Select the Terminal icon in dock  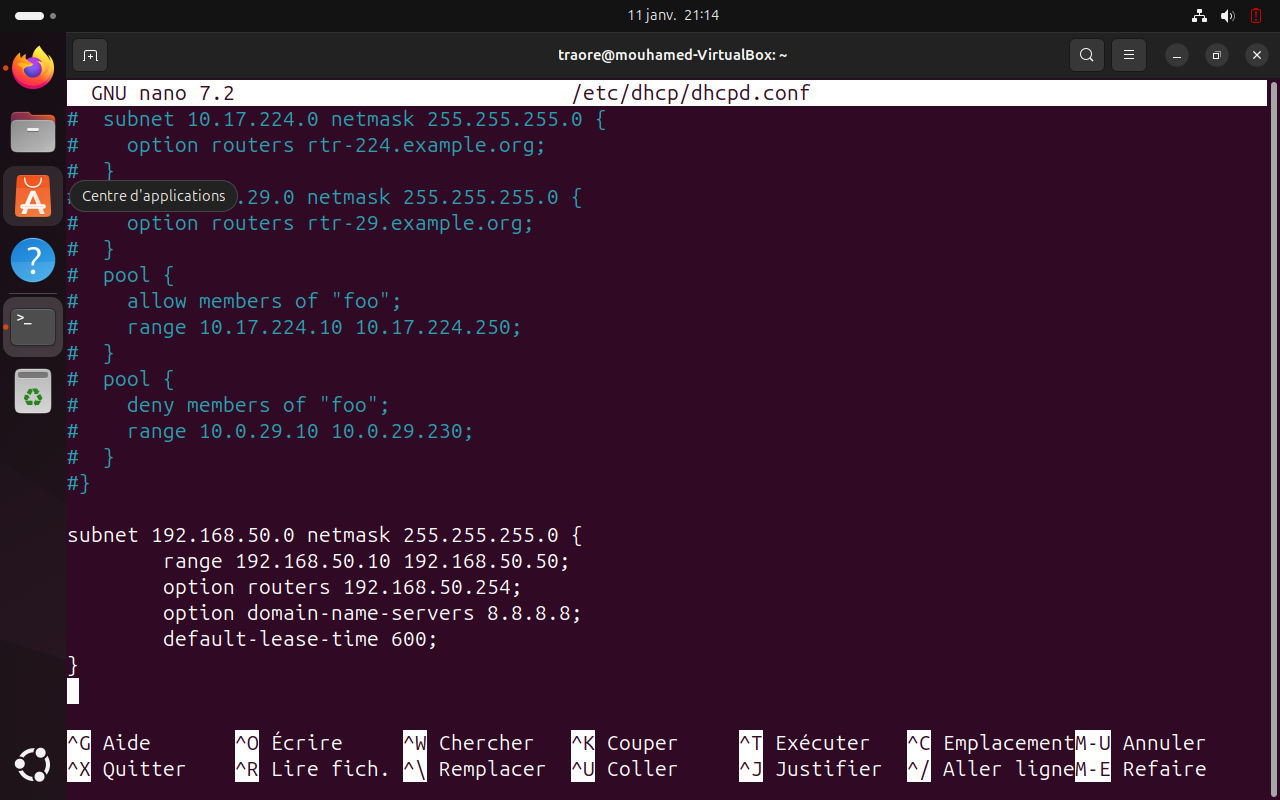coord(33,326)
